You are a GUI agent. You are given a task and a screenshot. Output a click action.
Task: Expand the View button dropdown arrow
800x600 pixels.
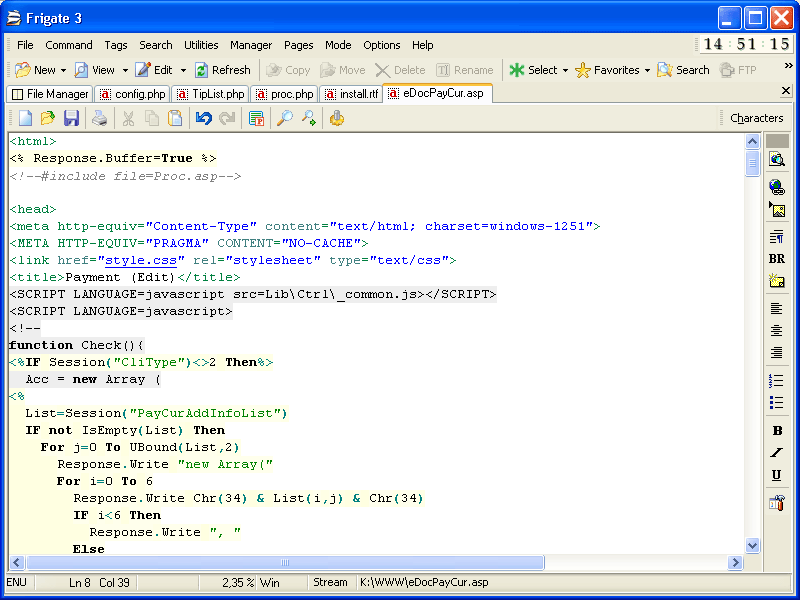click(x=125, y=70)
